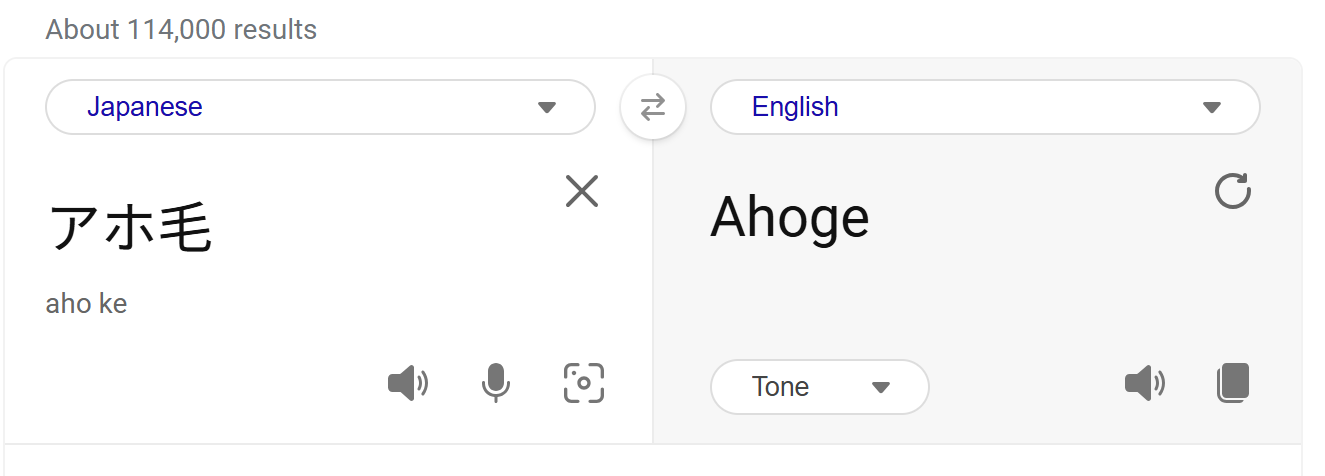Expand the arrow next to Tone

[880, 387]
